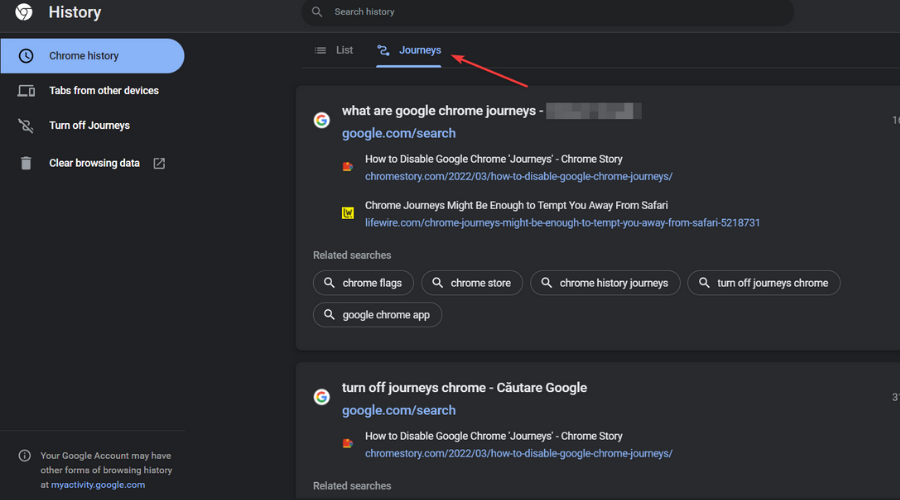The image size is (900, 500).
Task: Click the search magnifier icon in the search bar
Action: point(317,11)
